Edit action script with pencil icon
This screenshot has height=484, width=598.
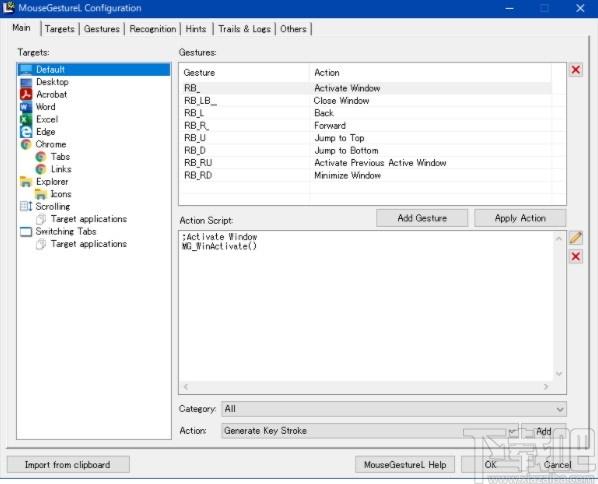pos(575,238)
